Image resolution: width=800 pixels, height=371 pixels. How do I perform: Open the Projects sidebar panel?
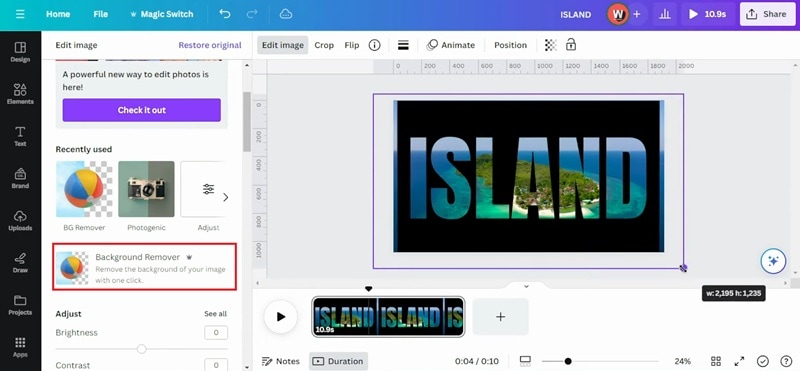click(20, 305)
